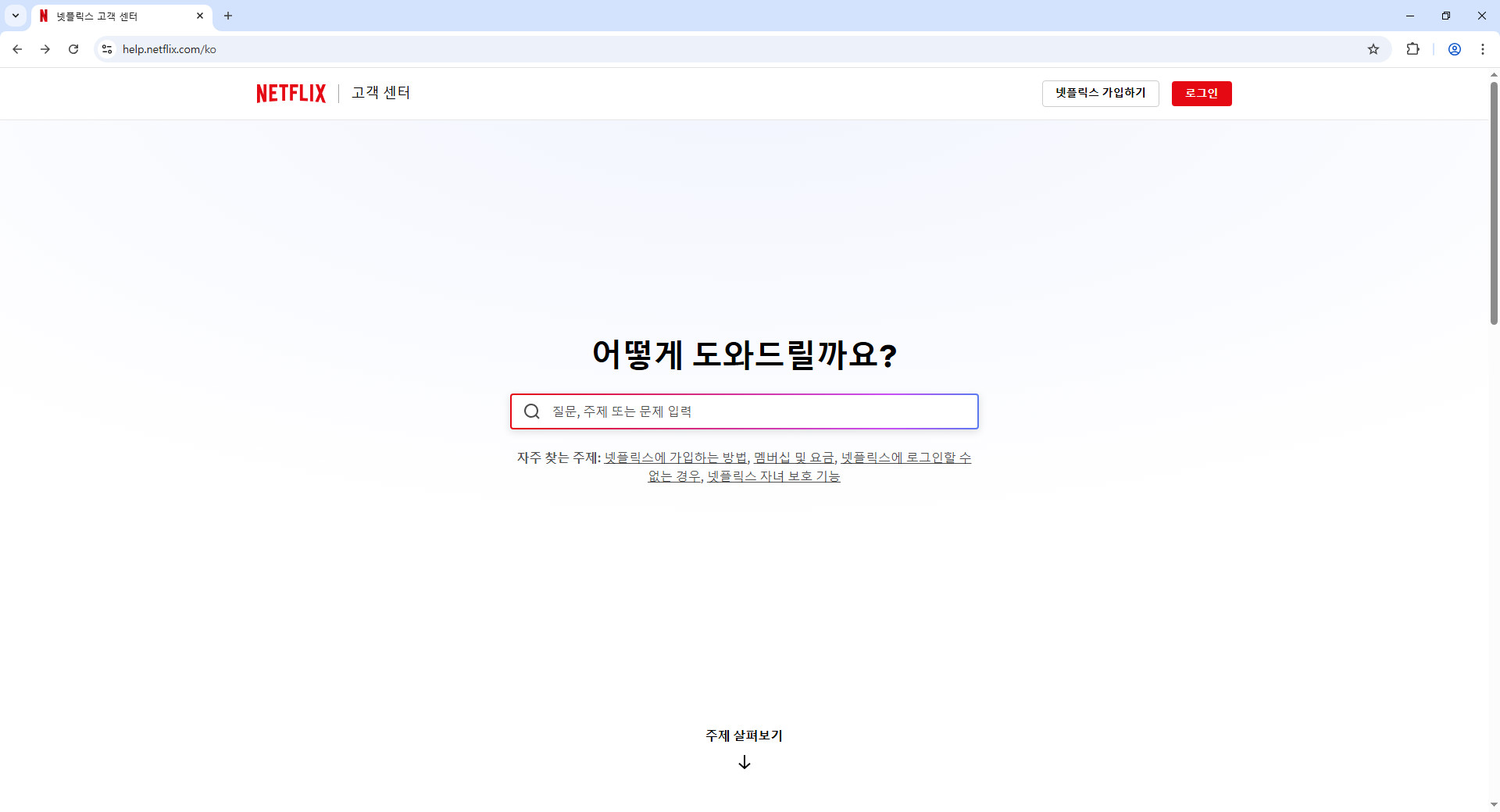Click the 로그인 button
The width and height of the screenshot is (1500, 812).
(x=1201, y=93)
